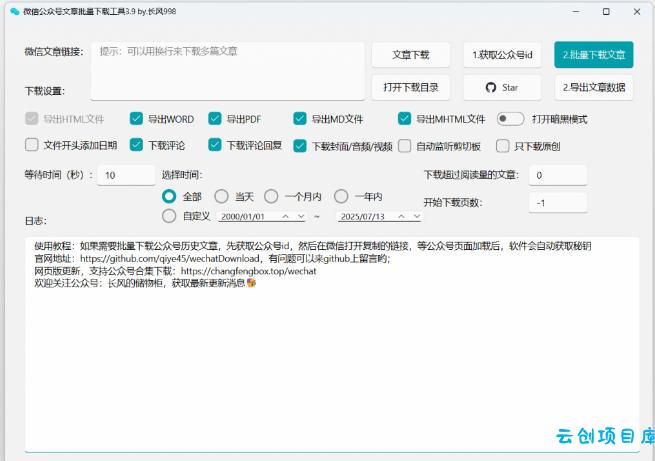The image size is (655, 461).
Task: Check 只下载原创 option
Action: pos(503,146)
